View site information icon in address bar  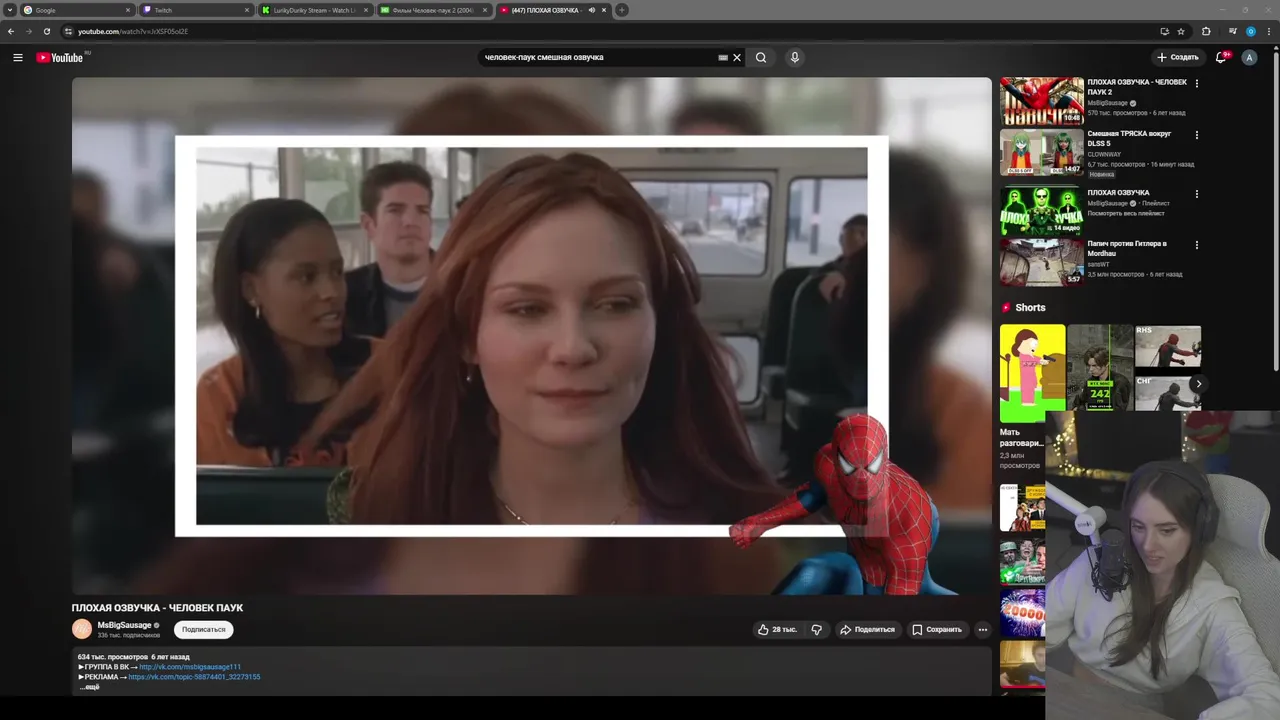click(x=68, y=31)
